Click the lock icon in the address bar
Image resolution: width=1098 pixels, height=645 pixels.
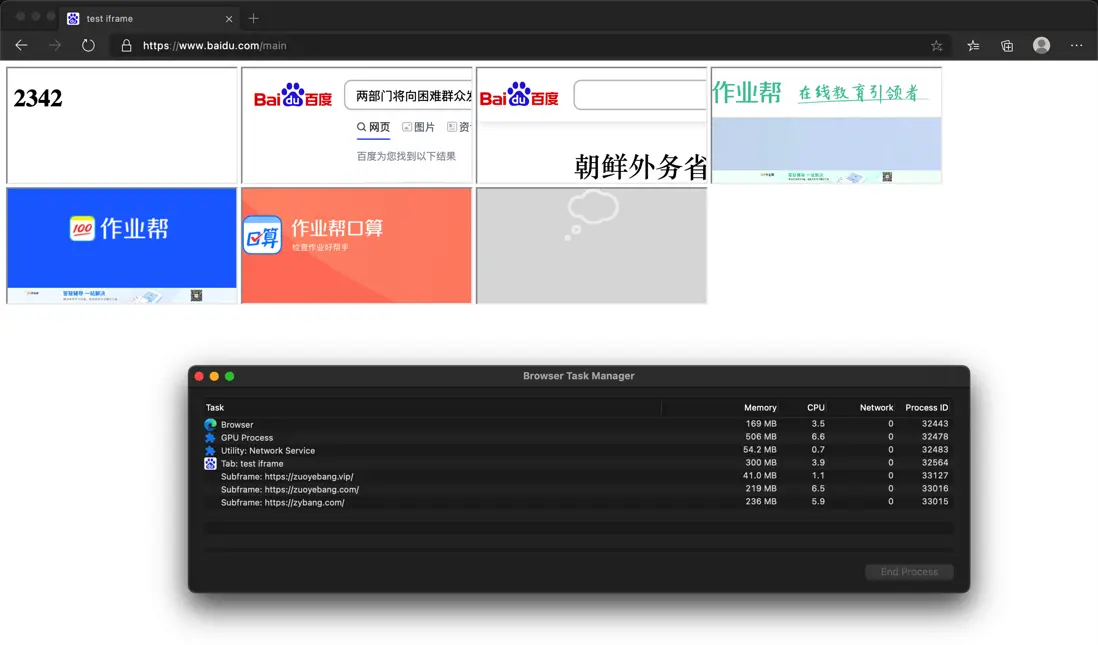126,46
